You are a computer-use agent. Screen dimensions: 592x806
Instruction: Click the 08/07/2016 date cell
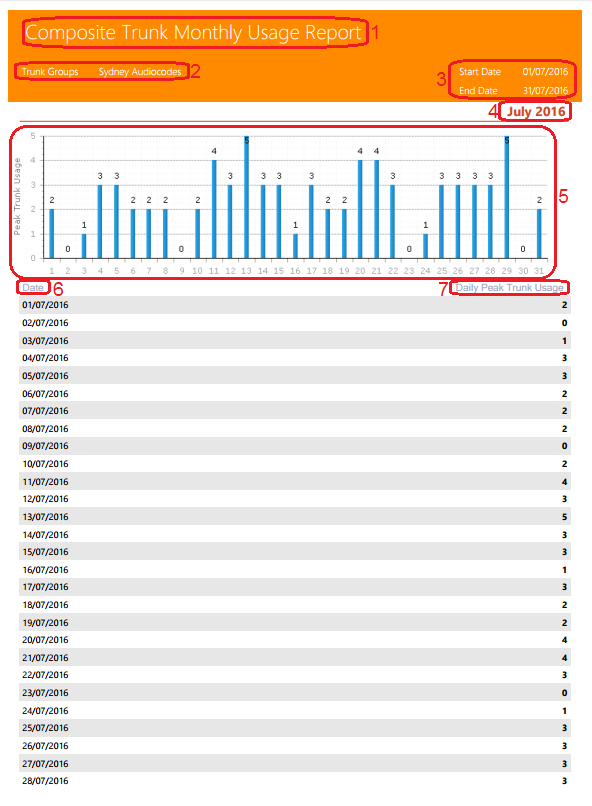click(x=45, y=428)
